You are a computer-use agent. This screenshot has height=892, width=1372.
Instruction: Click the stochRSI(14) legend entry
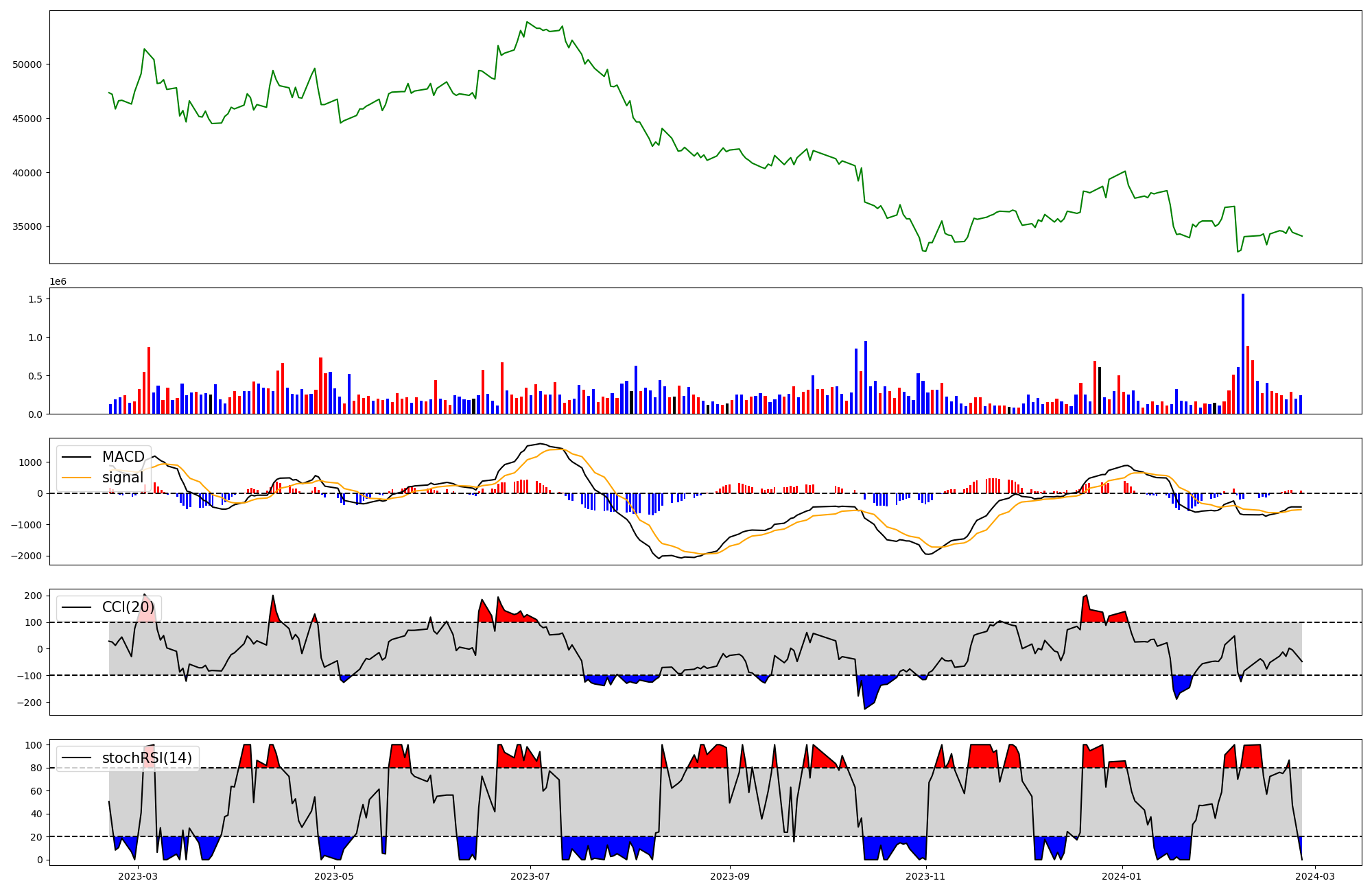click(x=147, y=758)
